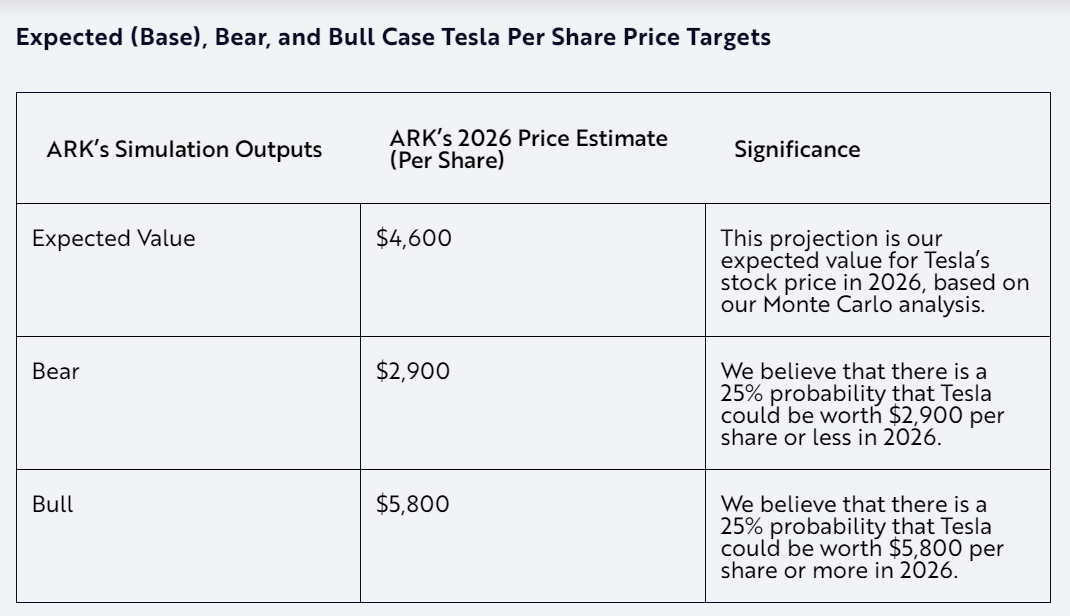Select the '(Per Share)' header subtext

tap(447, 160)
